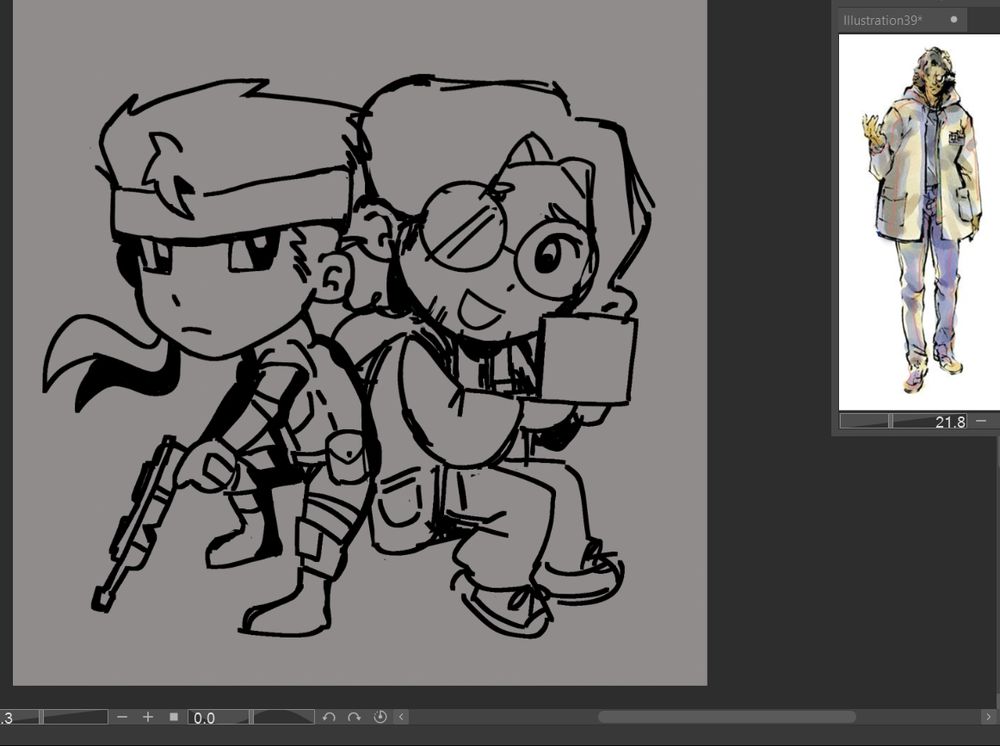Zoom out the main canvas with minus button
The image size is (1000, 746).
click(x=122, y=717)
